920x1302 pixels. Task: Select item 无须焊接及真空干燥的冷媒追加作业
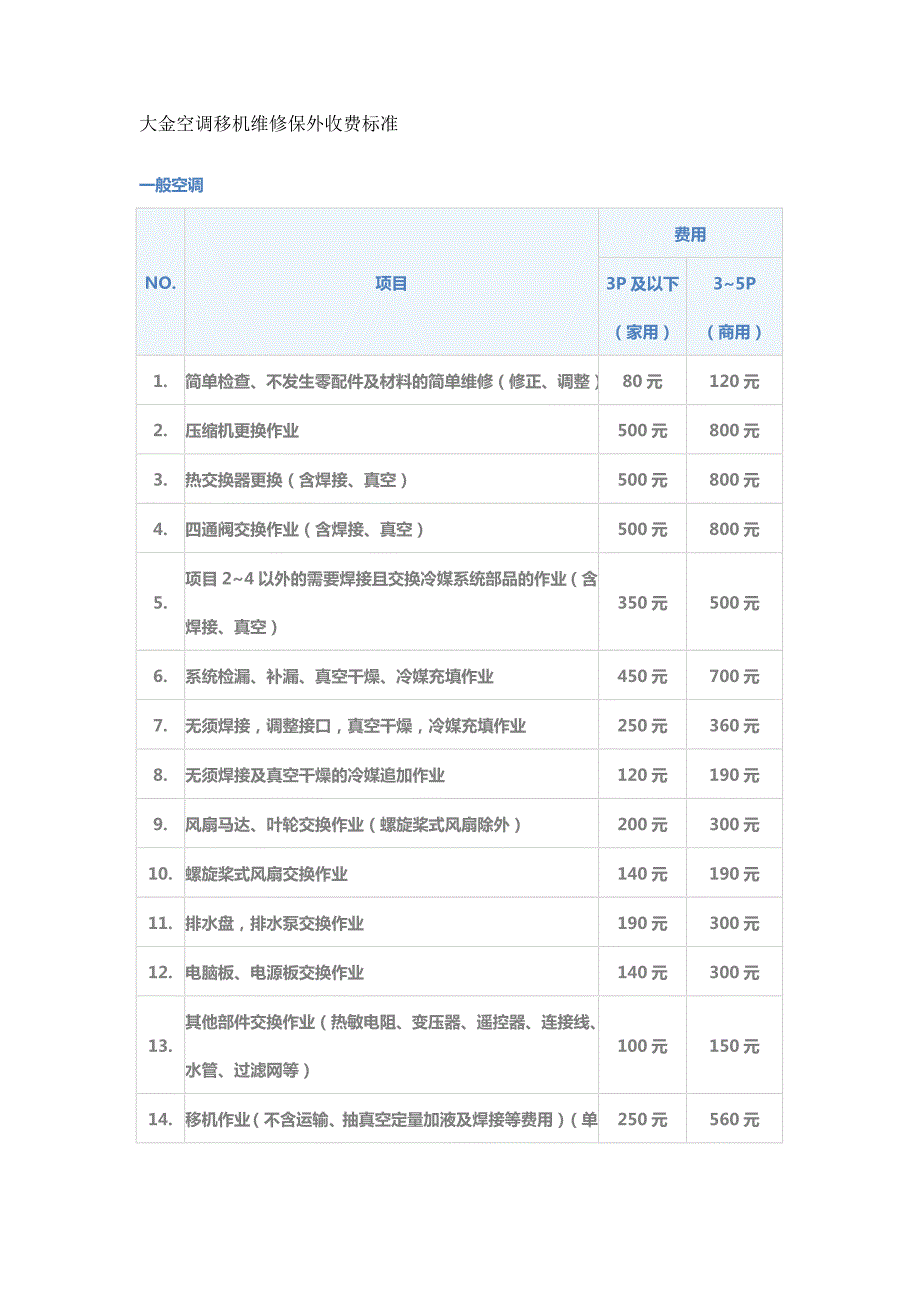point(315,775)
